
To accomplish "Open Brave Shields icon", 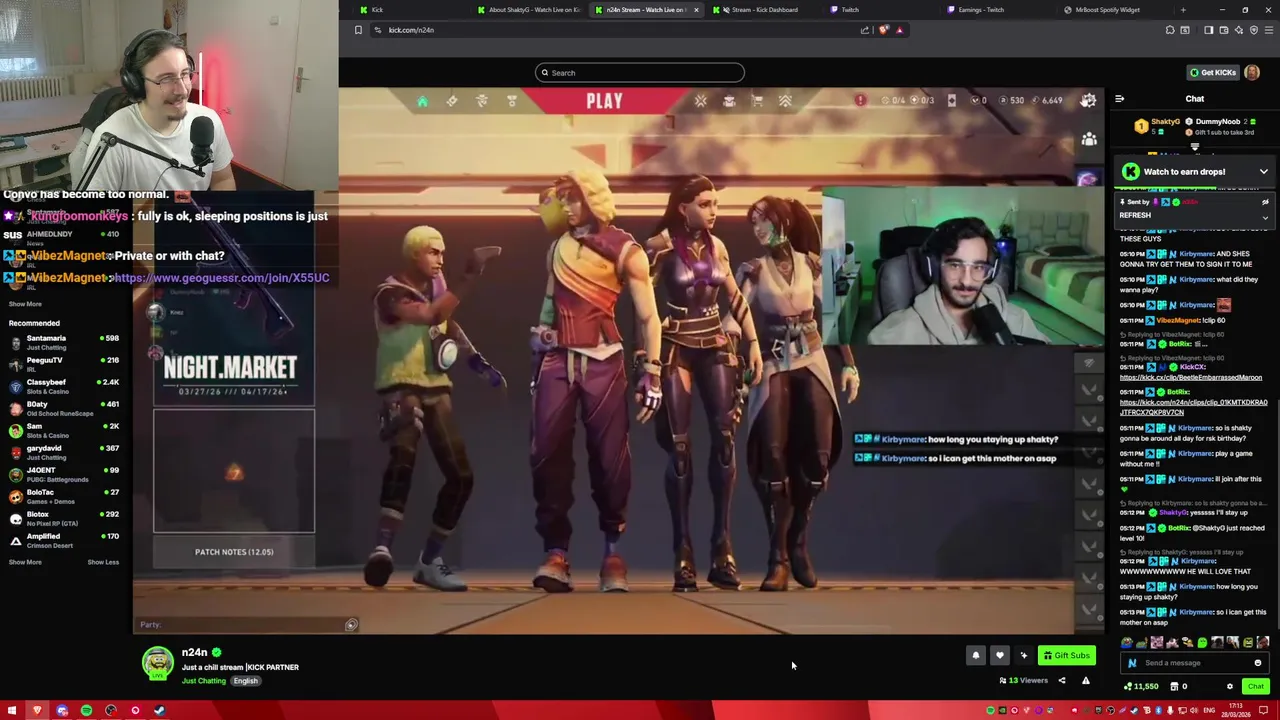I will coord(883,30).
